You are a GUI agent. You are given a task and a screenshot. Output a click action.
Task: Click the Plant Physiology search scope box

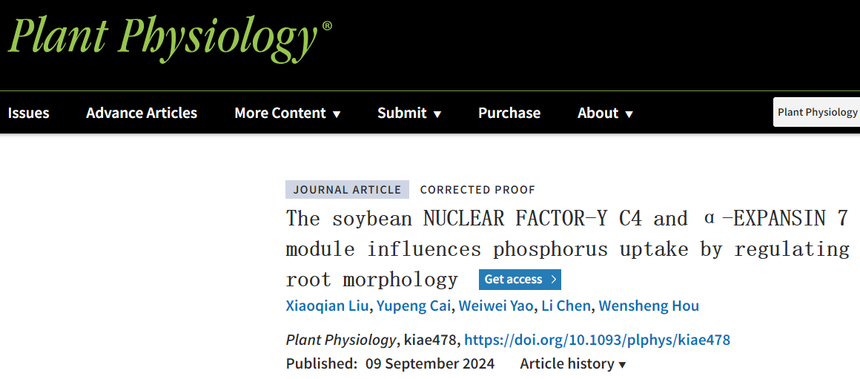point(817,112)
